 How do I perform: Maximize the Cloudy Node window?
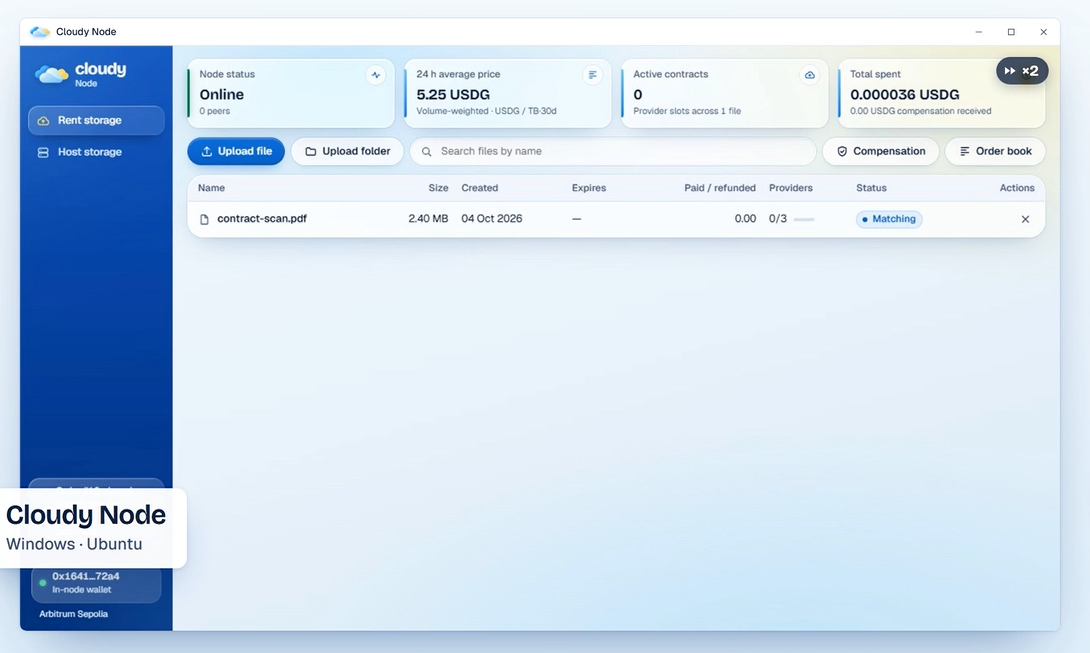click(x=1011, y=32)
